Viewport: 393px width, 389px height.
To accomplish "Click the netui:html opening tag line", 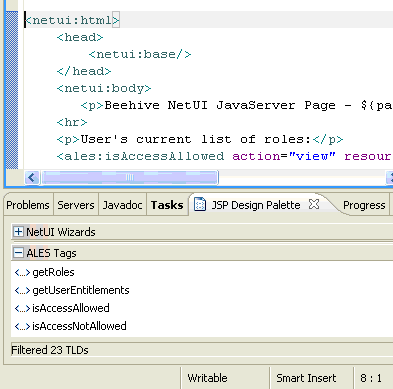I will click(72, 20).
